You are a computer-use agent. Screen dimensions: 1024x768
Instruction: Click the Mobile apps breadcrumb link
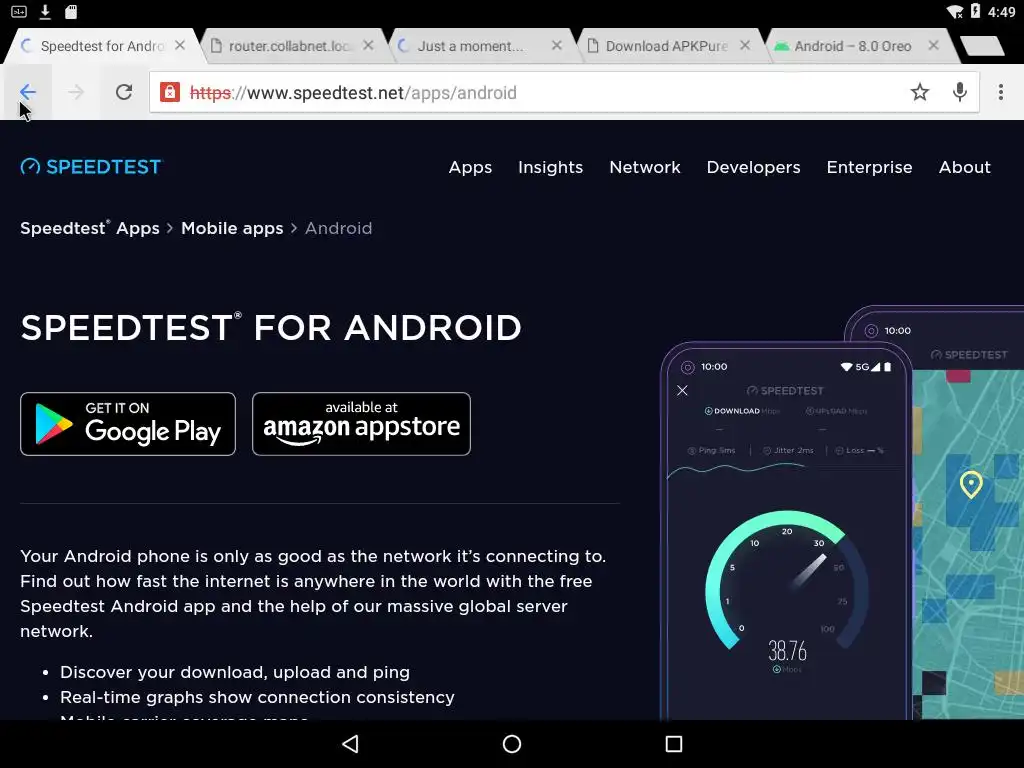[232, 228]
